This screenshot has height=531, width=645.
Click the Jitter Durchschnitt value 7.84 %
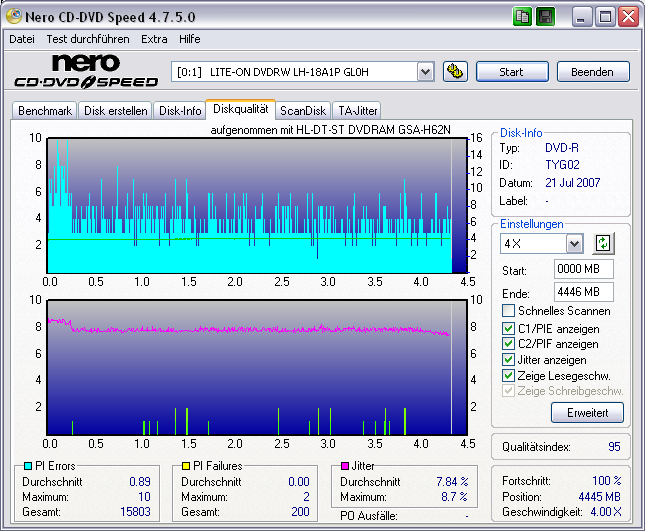[452, 482]
